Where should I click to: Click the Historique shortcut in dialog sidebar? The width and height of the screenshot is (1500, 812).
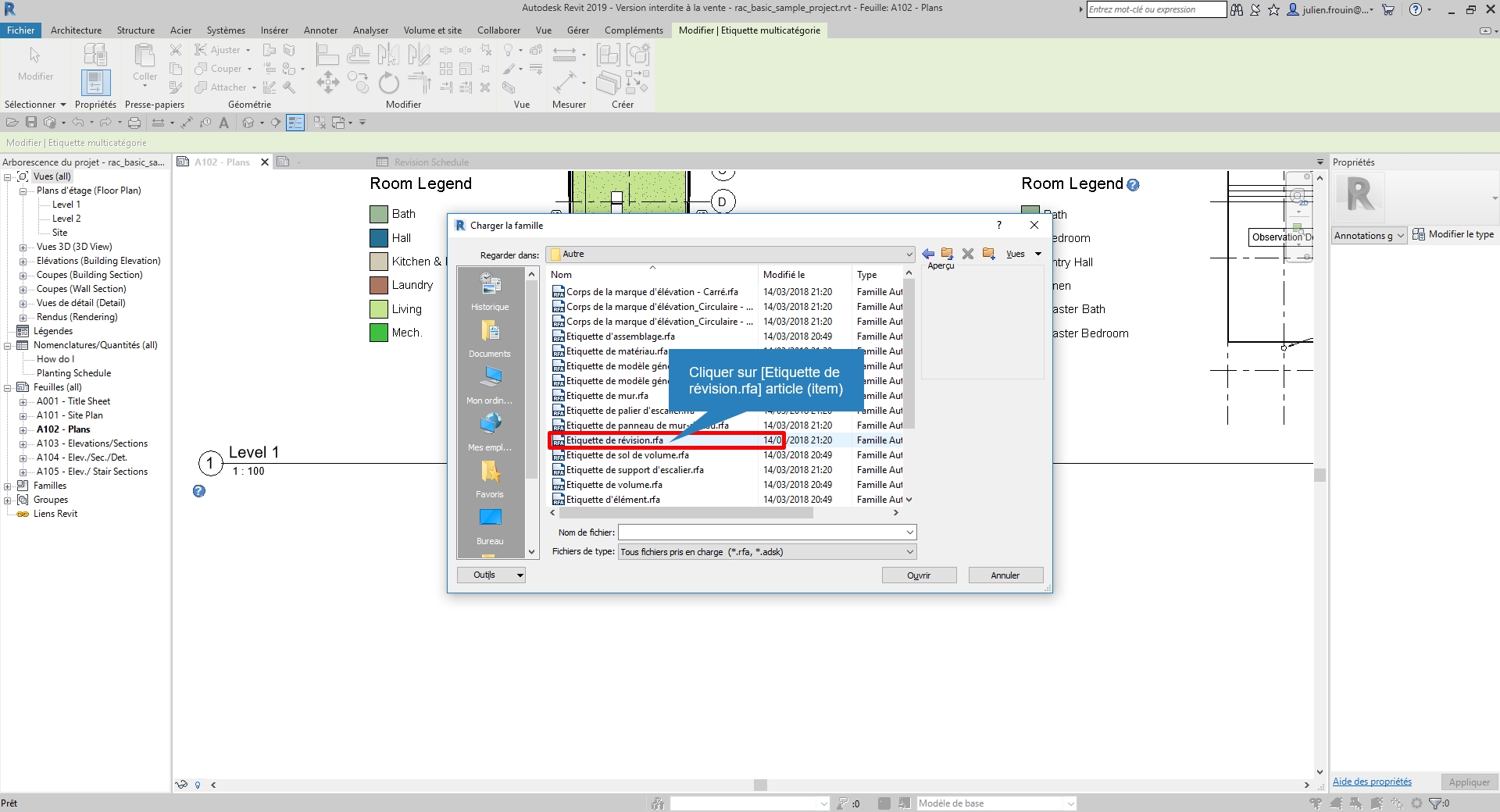click(490, 291)
